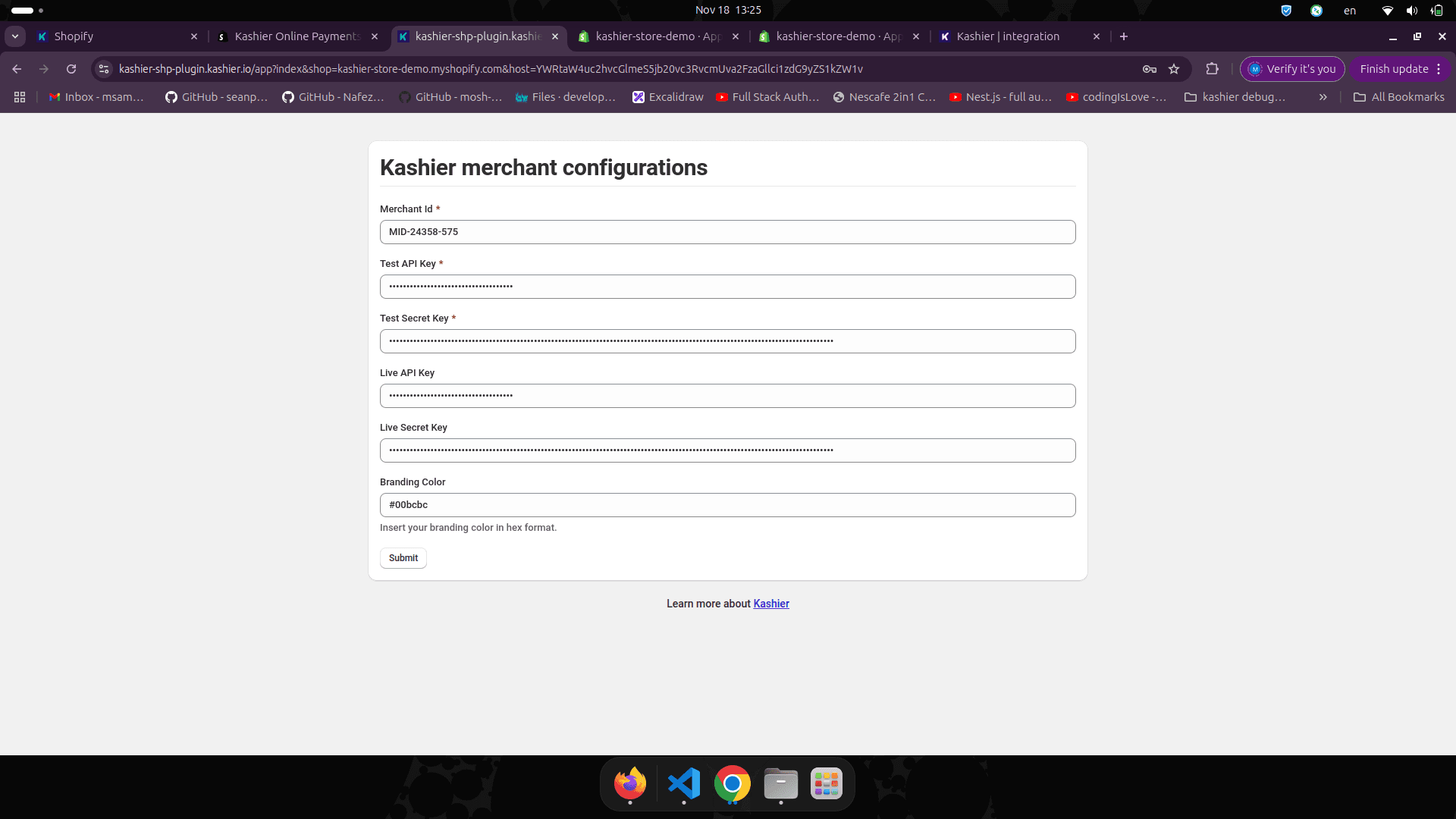Open the Inbox Gmail bookmark

(96, 97)
